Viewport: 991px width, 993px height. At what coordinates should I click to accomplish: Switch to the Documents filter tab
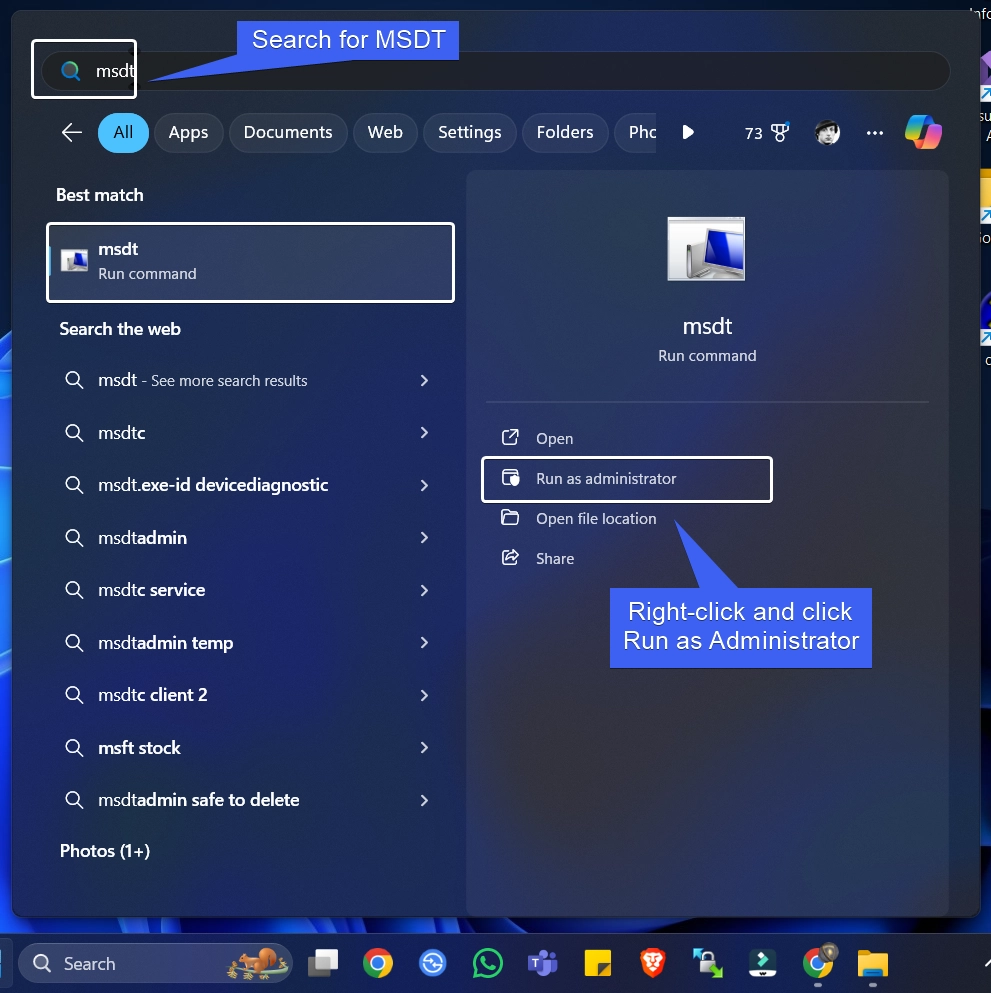[x=287, y=132]
